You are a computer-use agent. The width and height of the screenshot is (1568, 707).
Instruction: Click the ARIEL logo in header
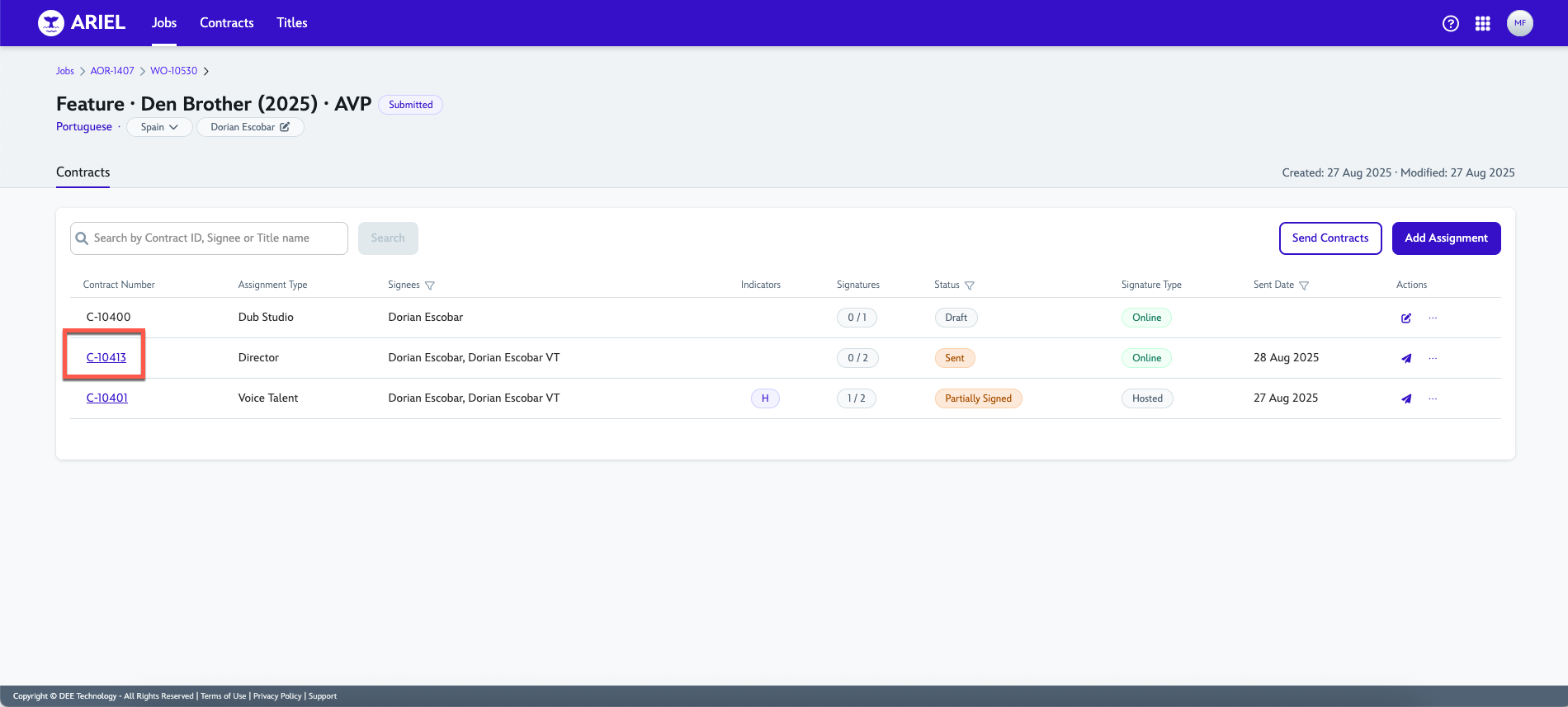[x=82, y=23]
